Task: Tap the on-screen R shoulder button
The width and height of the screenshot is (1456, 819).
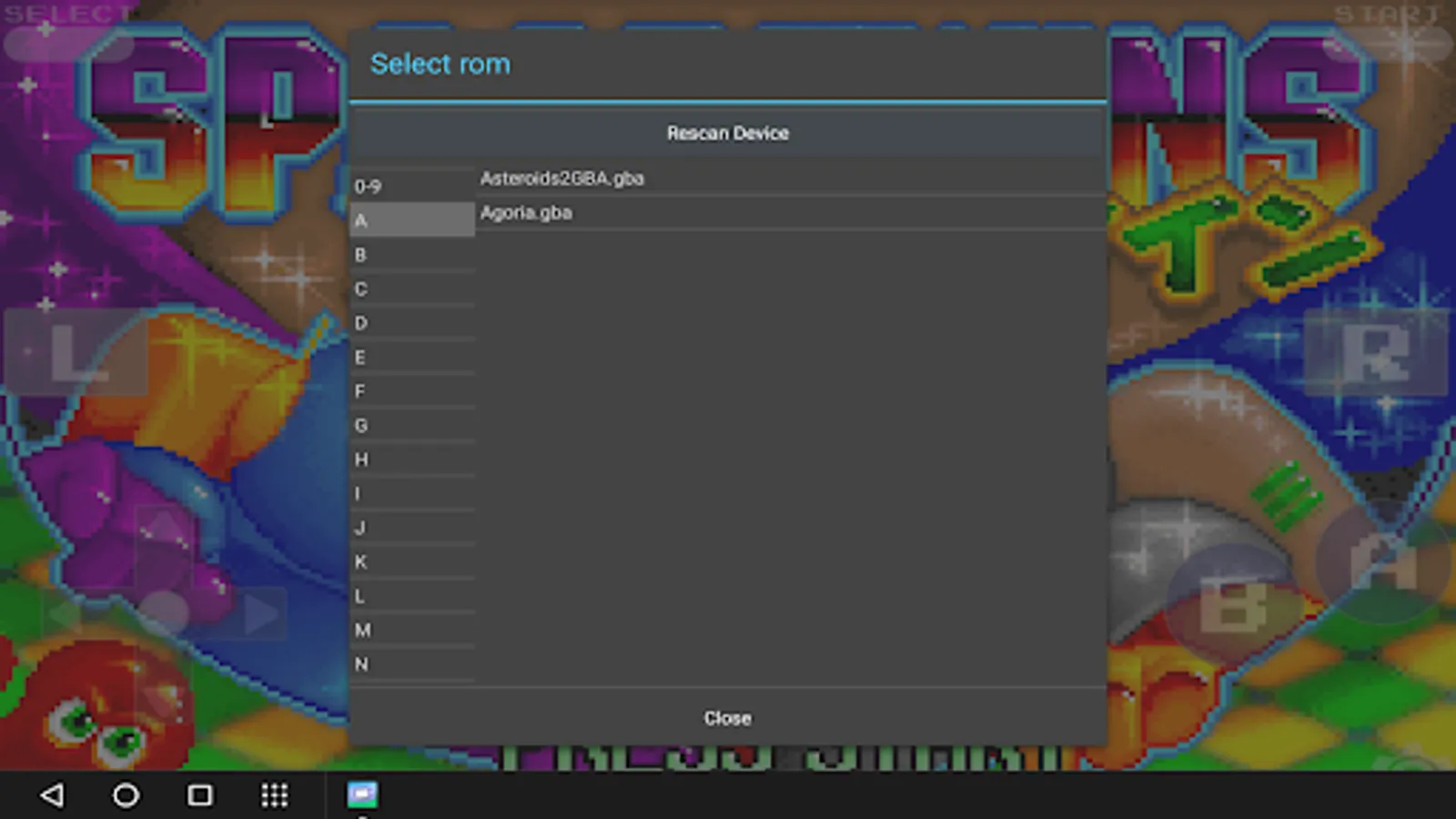Action: [1376, 352]
